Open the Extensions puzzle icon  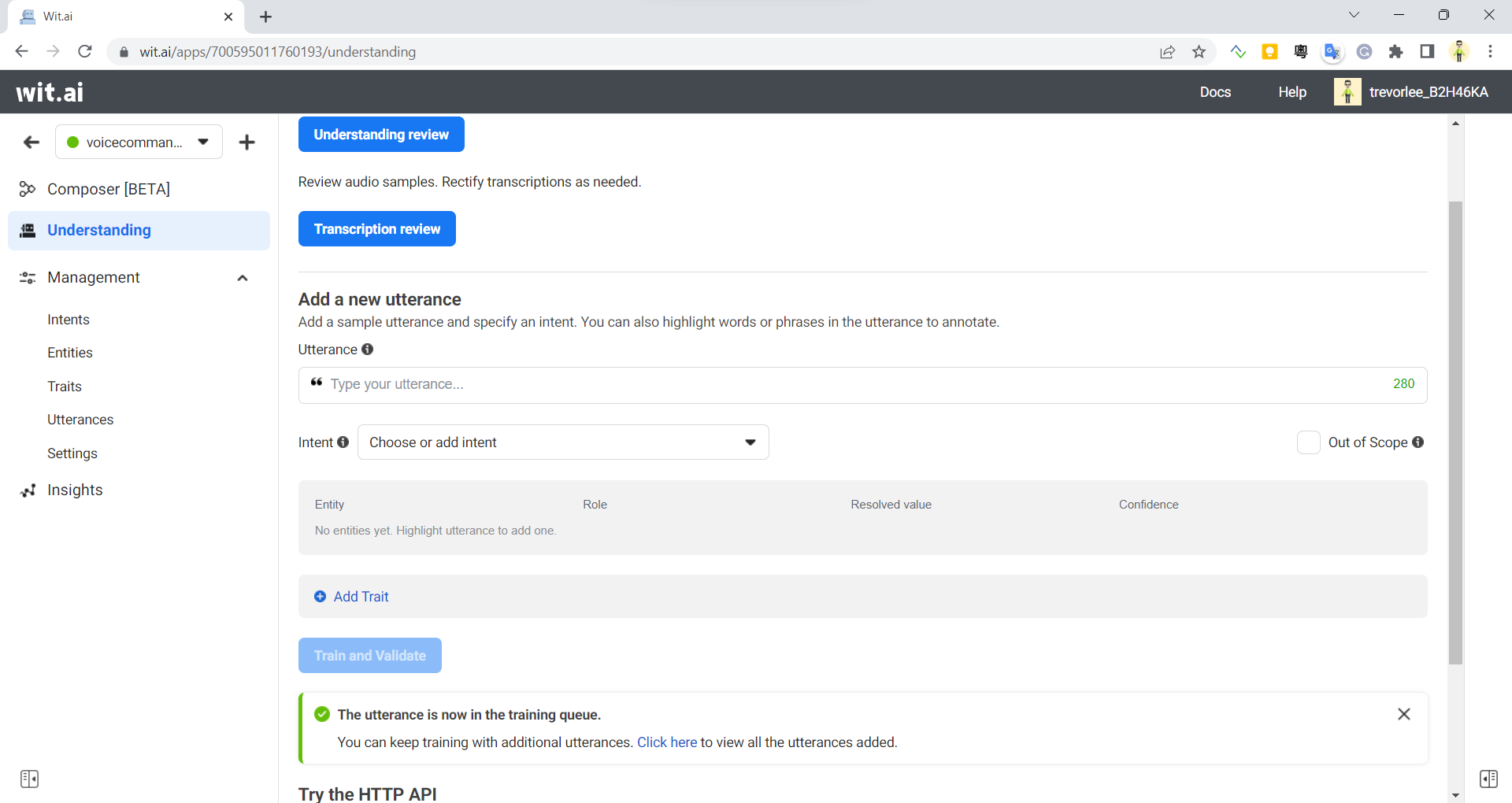1395,52
